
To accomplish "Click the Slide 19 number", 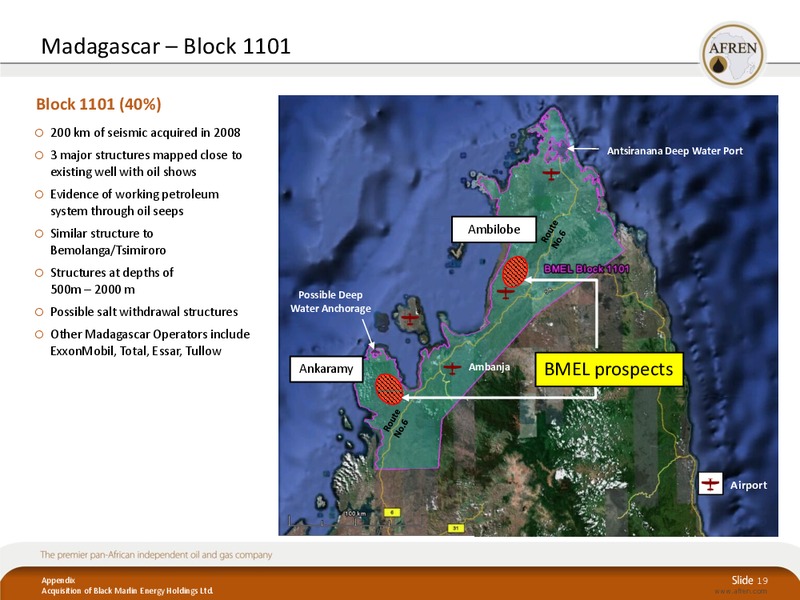I will [x=749, y=580].
